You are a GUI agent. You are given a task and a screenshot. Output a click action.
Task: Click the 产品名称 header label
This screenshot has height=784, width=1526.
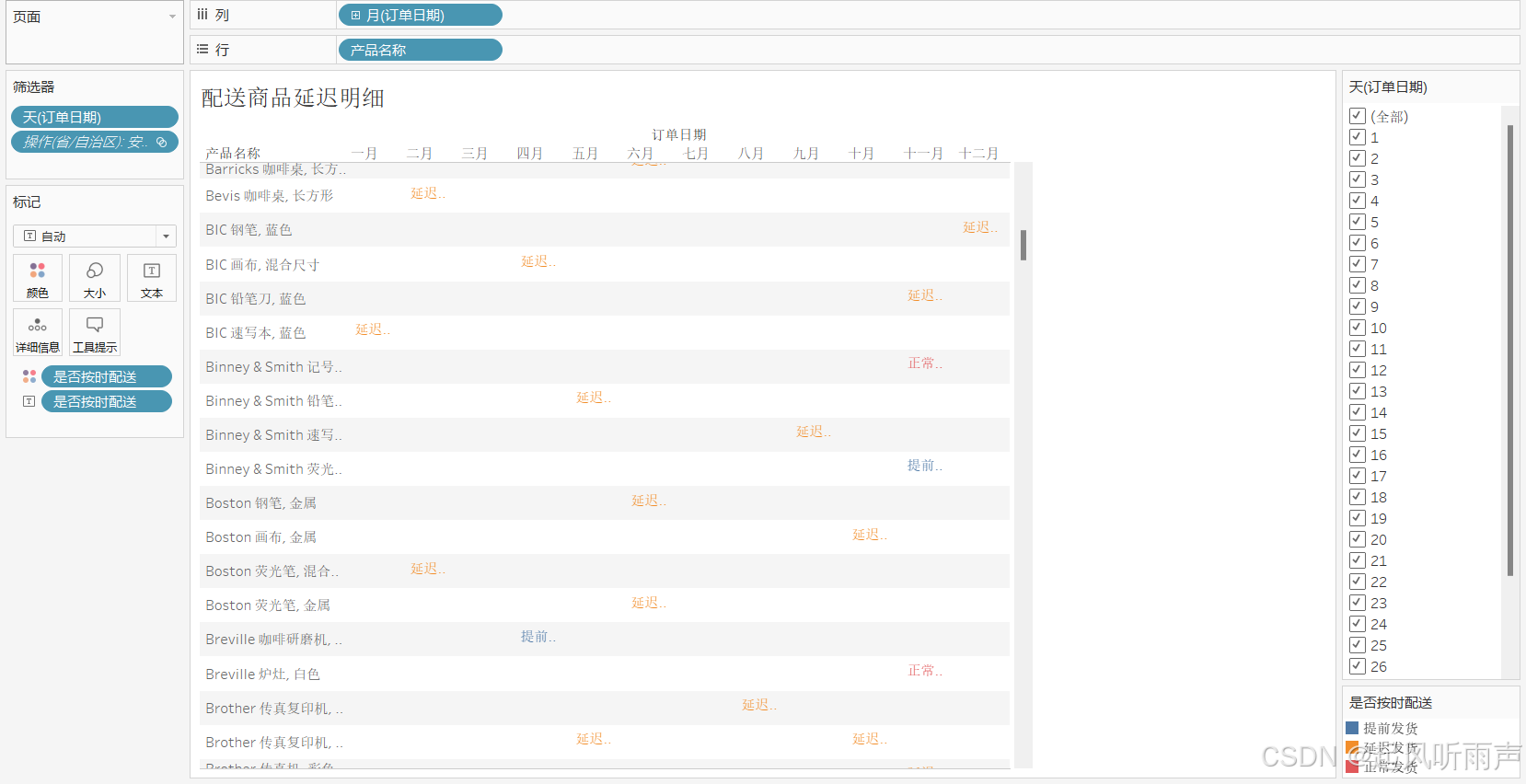pyautogui.click(x=233, y=154)
